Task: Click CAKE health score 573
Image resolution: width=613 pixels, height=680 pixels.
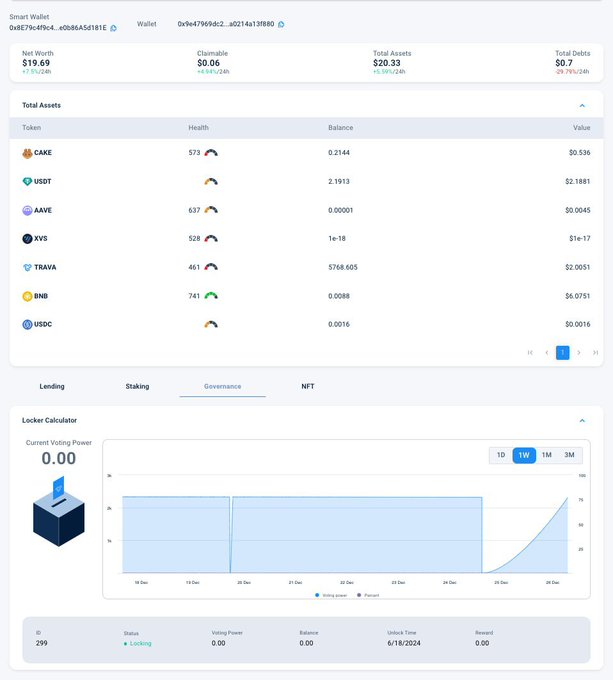Action: click(194, 153)
